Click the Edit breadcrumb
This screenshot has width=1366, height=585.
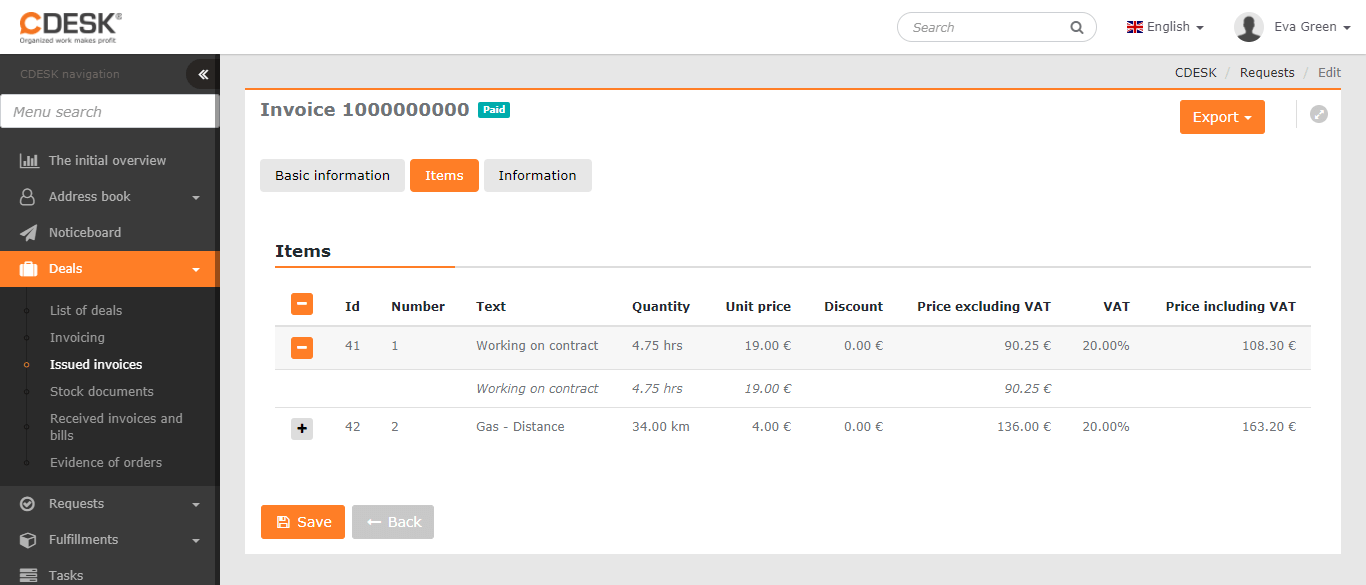(1329, 73)
